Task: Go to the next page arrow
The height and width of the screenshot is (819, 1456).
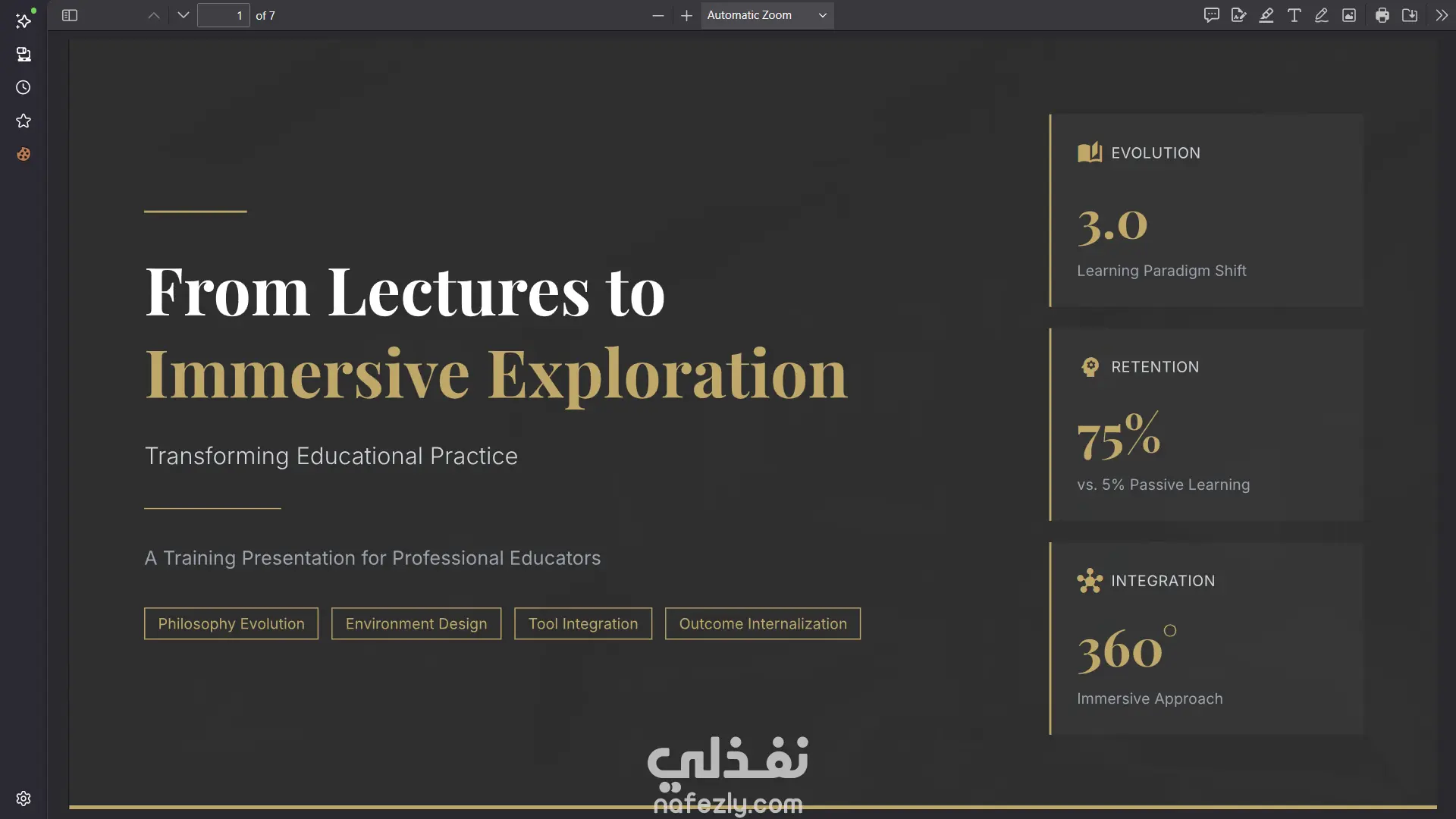Action: (x=183, y=15)
